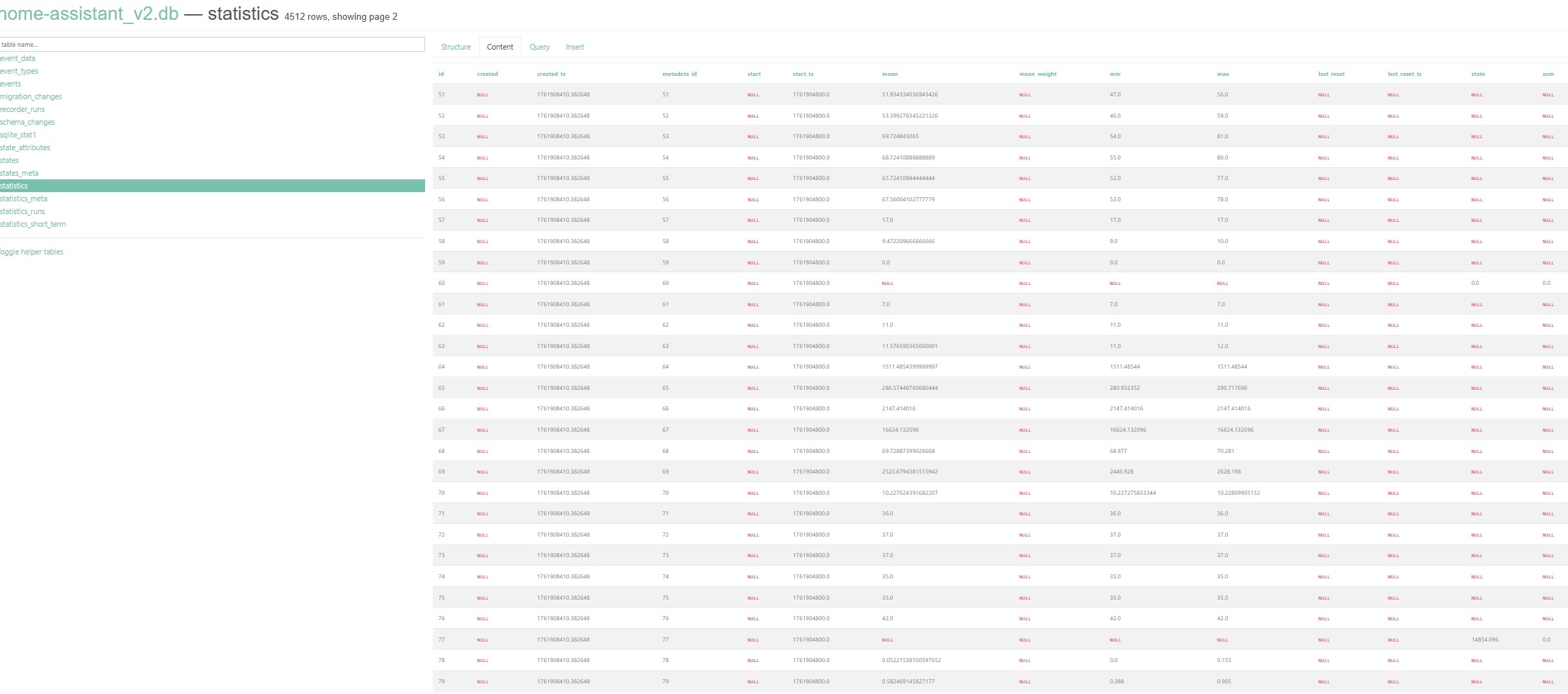Click min value 2446.928
Screen dimensions: 1568x694
pos(1122,471)
